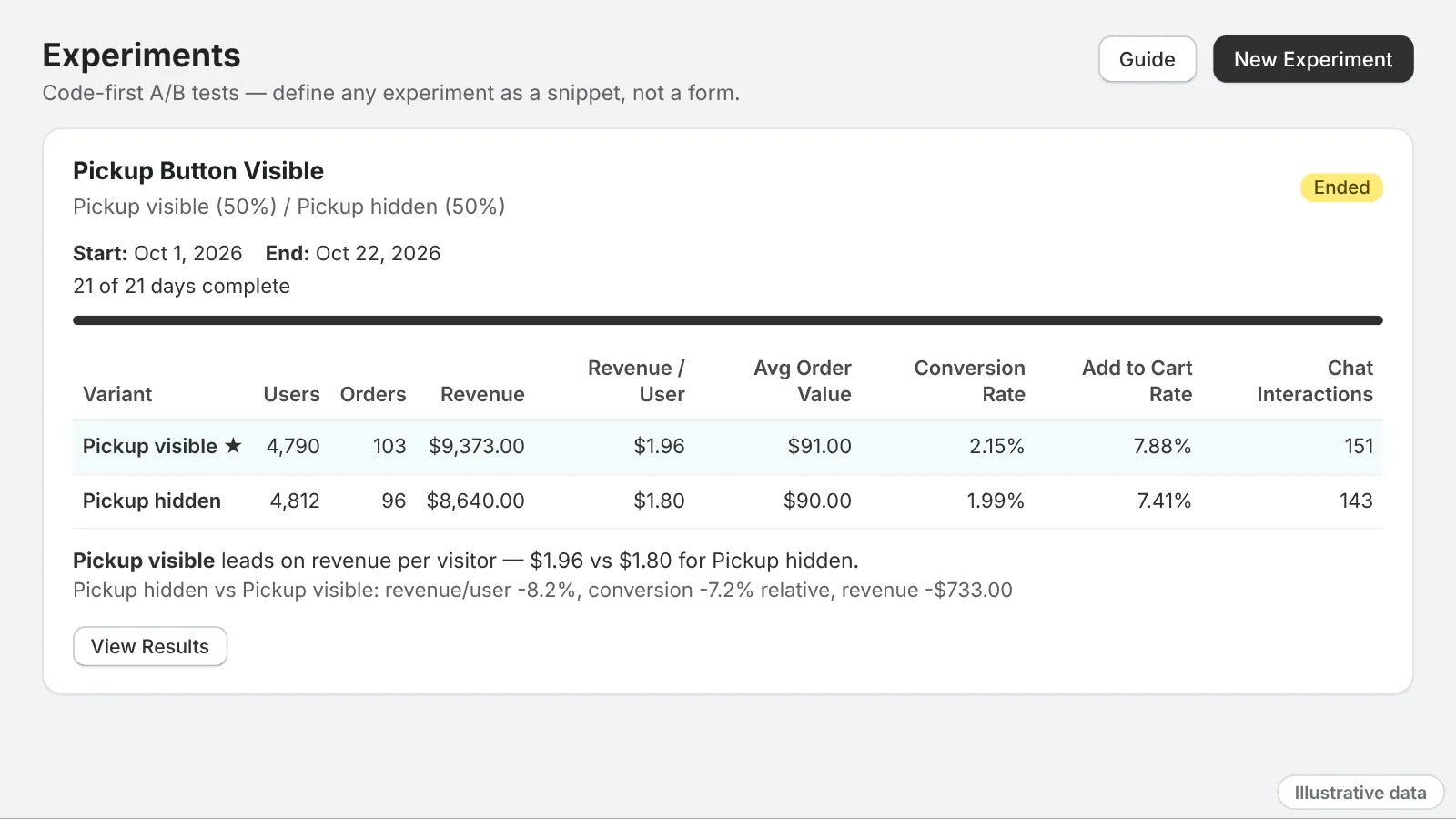Click the Pickup Button Visible experiment title

point(198,171)
